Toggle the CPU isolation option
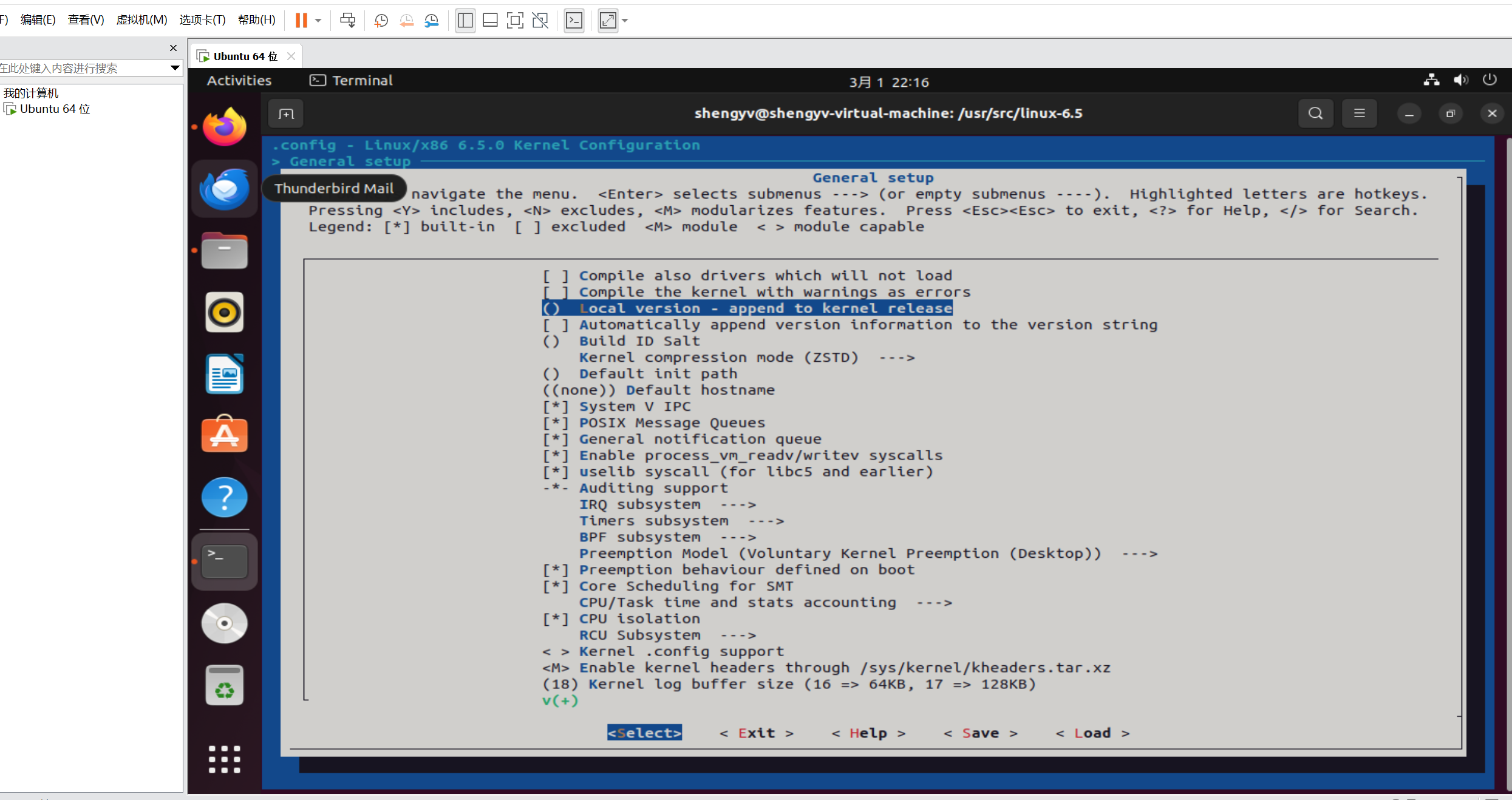Viewport: 1512px width, 800px height. pos(621,619)
